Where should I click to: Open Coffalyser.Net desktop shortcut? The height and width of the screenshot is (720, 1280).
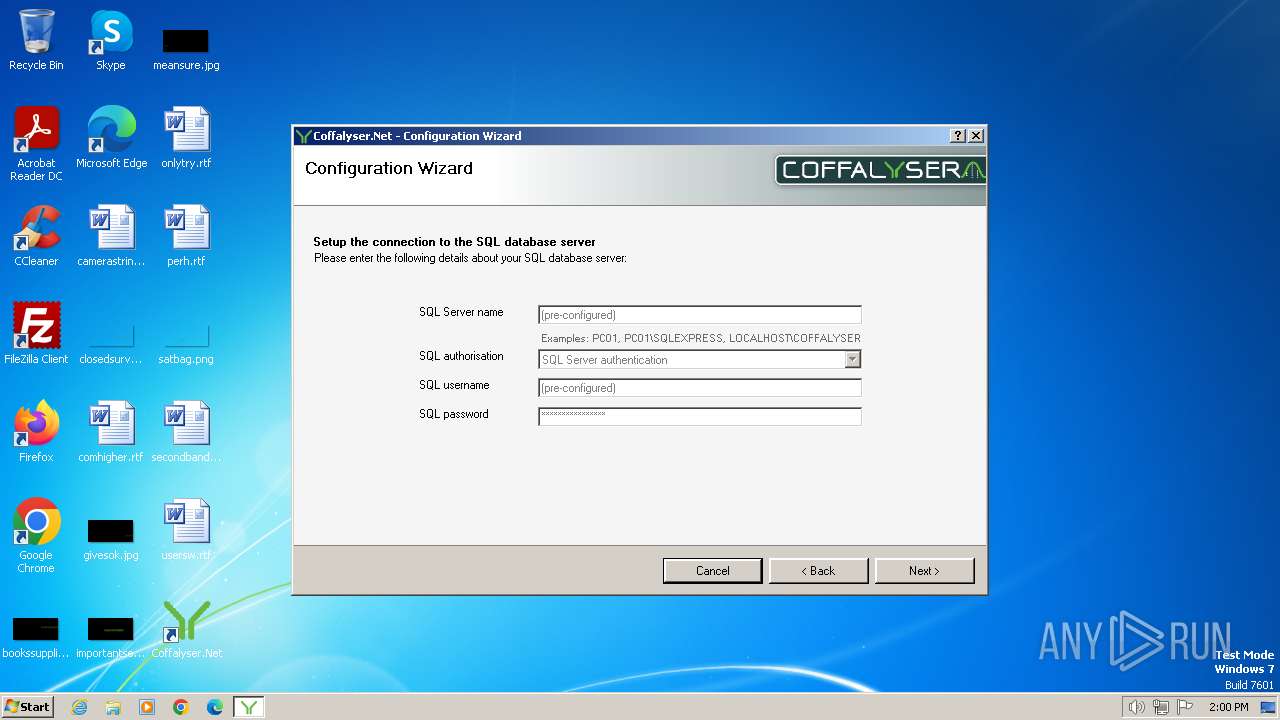pos(186,628)
